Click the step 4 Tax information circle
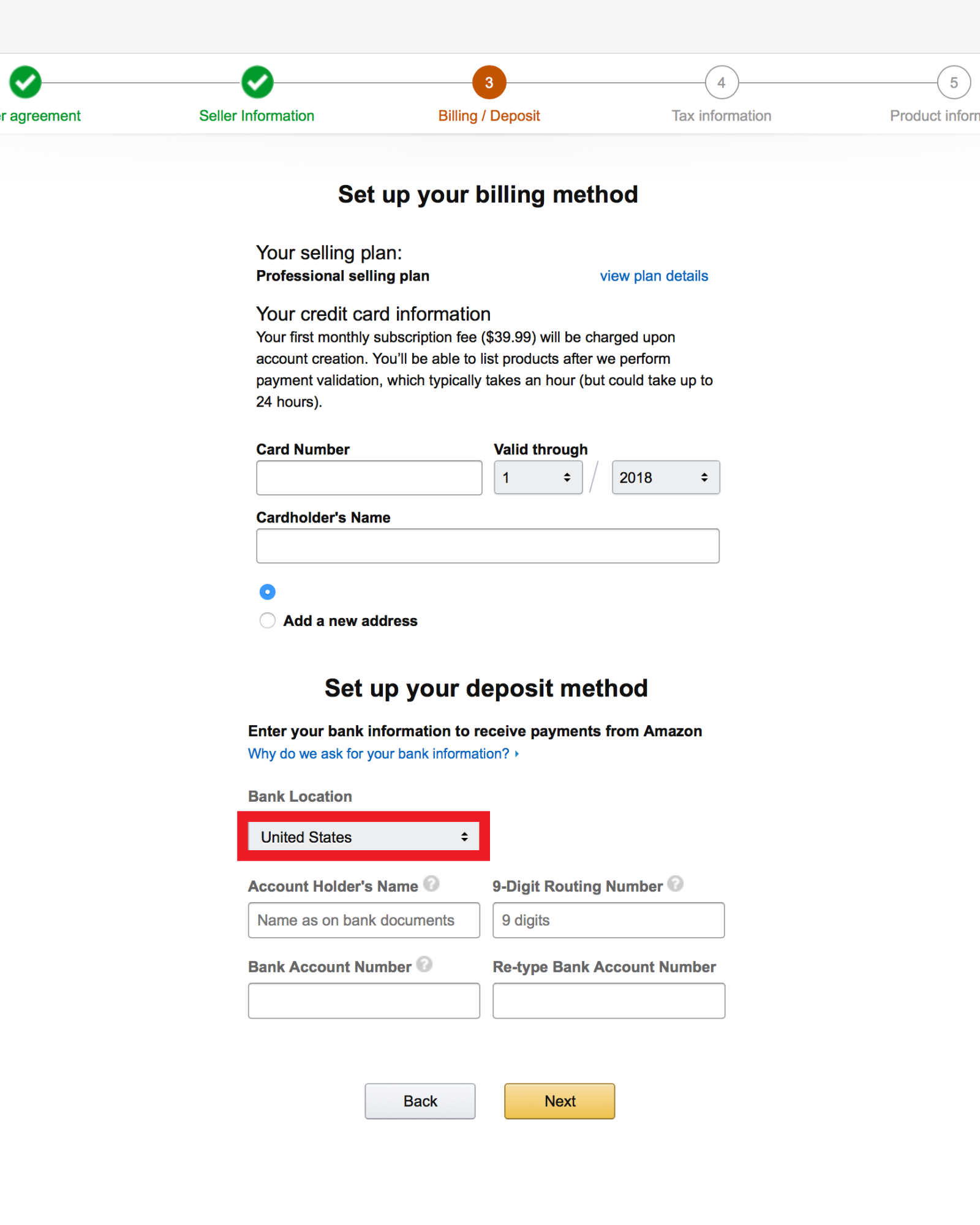Image resolution: width=980 pixels, height=1225 pixels. click(722, 82)
